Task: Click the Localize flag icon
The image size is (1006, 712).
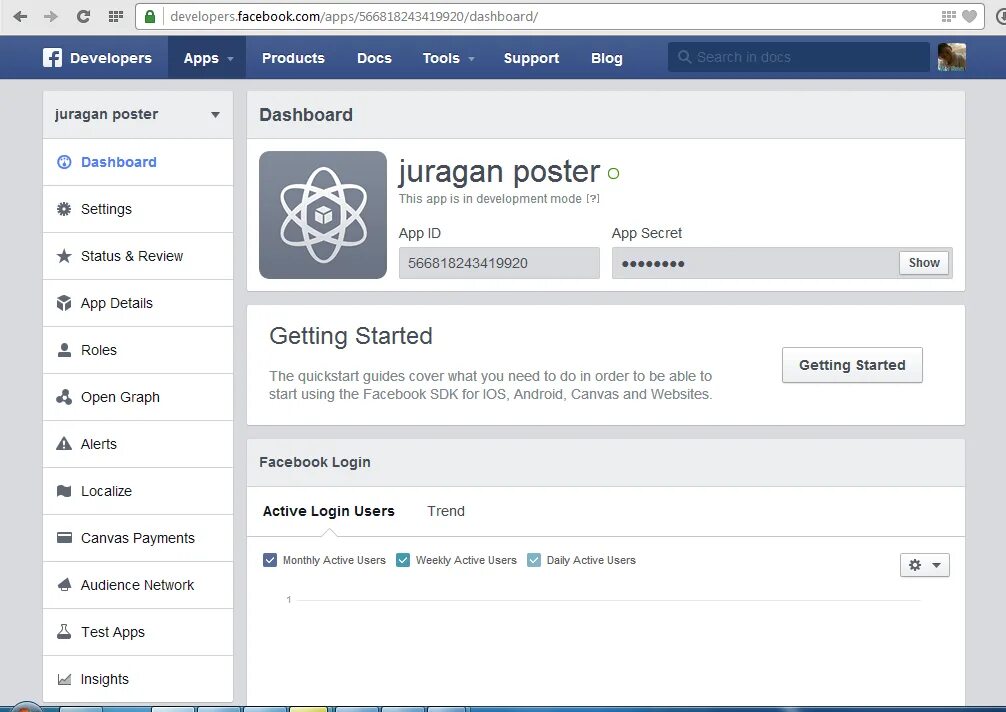Action: coord(64,491)
